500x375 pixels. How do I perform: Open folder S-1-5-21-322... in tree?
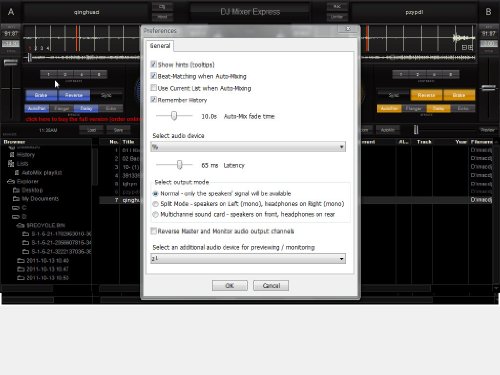click(x=61, y=252)
